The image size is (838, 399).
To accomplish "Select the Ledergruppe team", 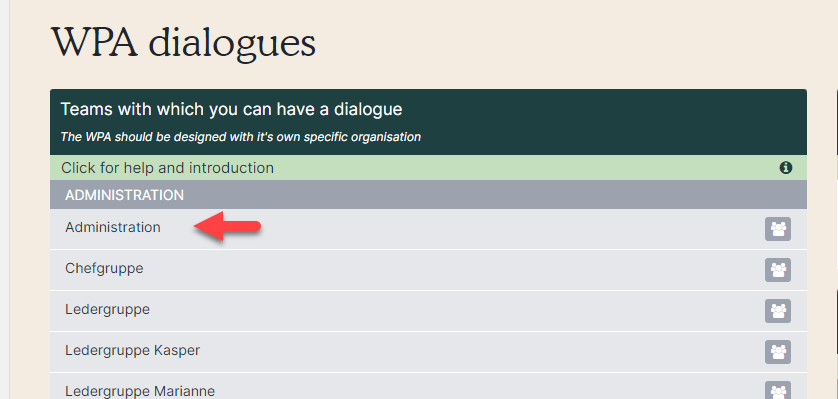I will tap(428, 311).
